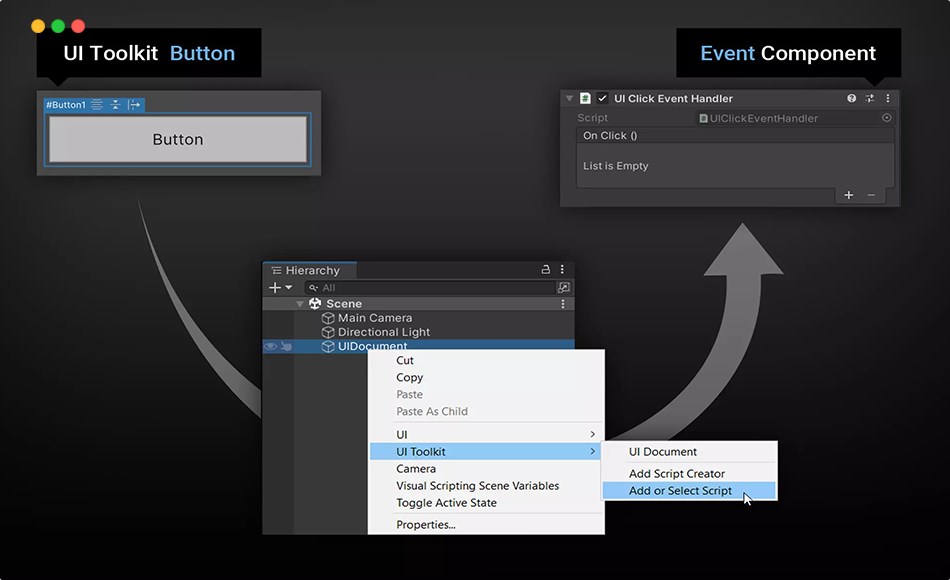Collapse the Scene expander in Hierarchy
950x580 pixels.
302,302
